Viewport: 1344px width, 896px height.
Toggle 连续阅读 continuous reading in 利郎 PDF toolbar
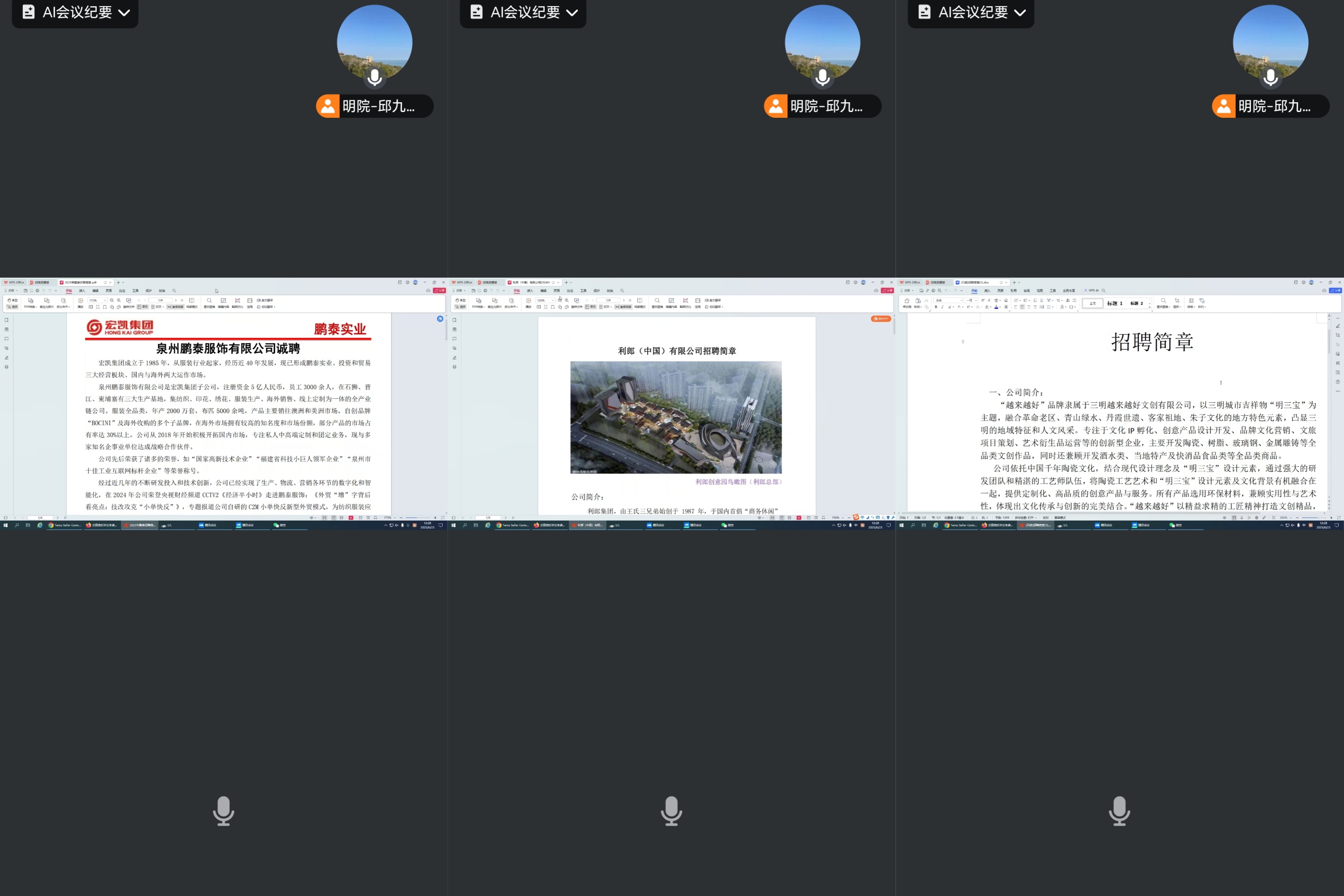624,307
